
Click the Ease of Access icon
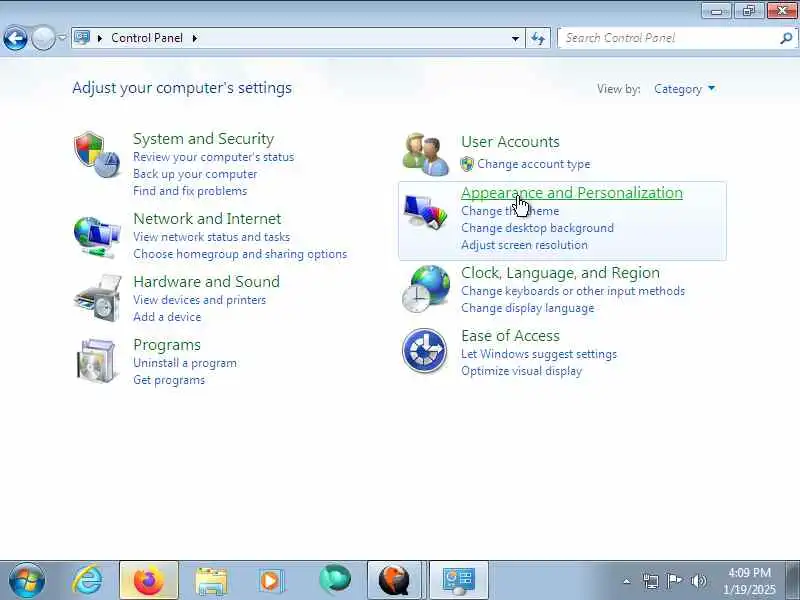(x=424, y=351)
